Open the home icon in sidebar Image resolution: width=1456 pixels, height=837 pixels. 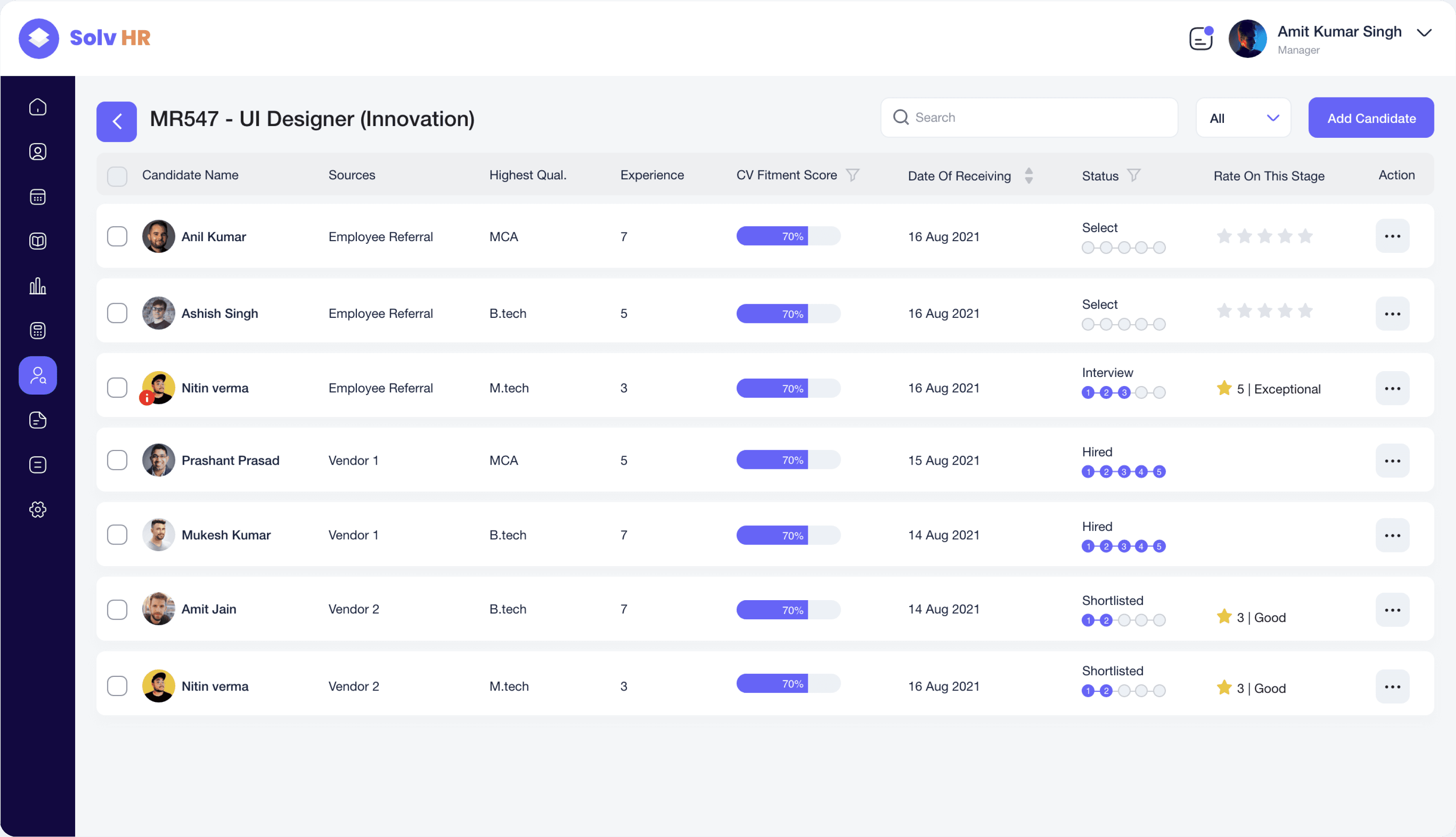pyautogui.click(x=38, y=108)
